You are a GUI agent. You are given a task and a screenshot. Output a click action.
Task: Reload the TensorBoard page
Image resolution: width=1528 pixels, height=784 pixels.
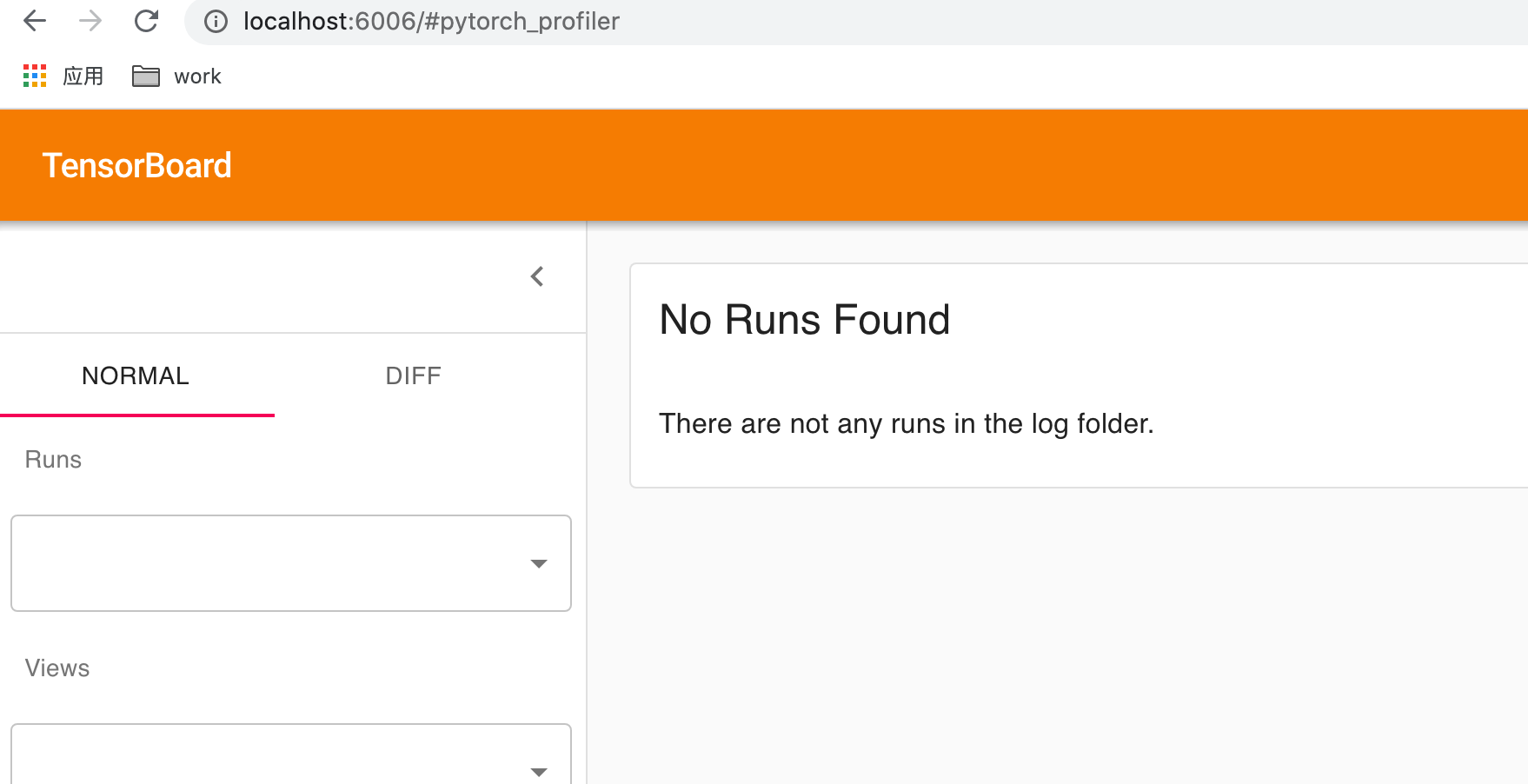(146, 21)
